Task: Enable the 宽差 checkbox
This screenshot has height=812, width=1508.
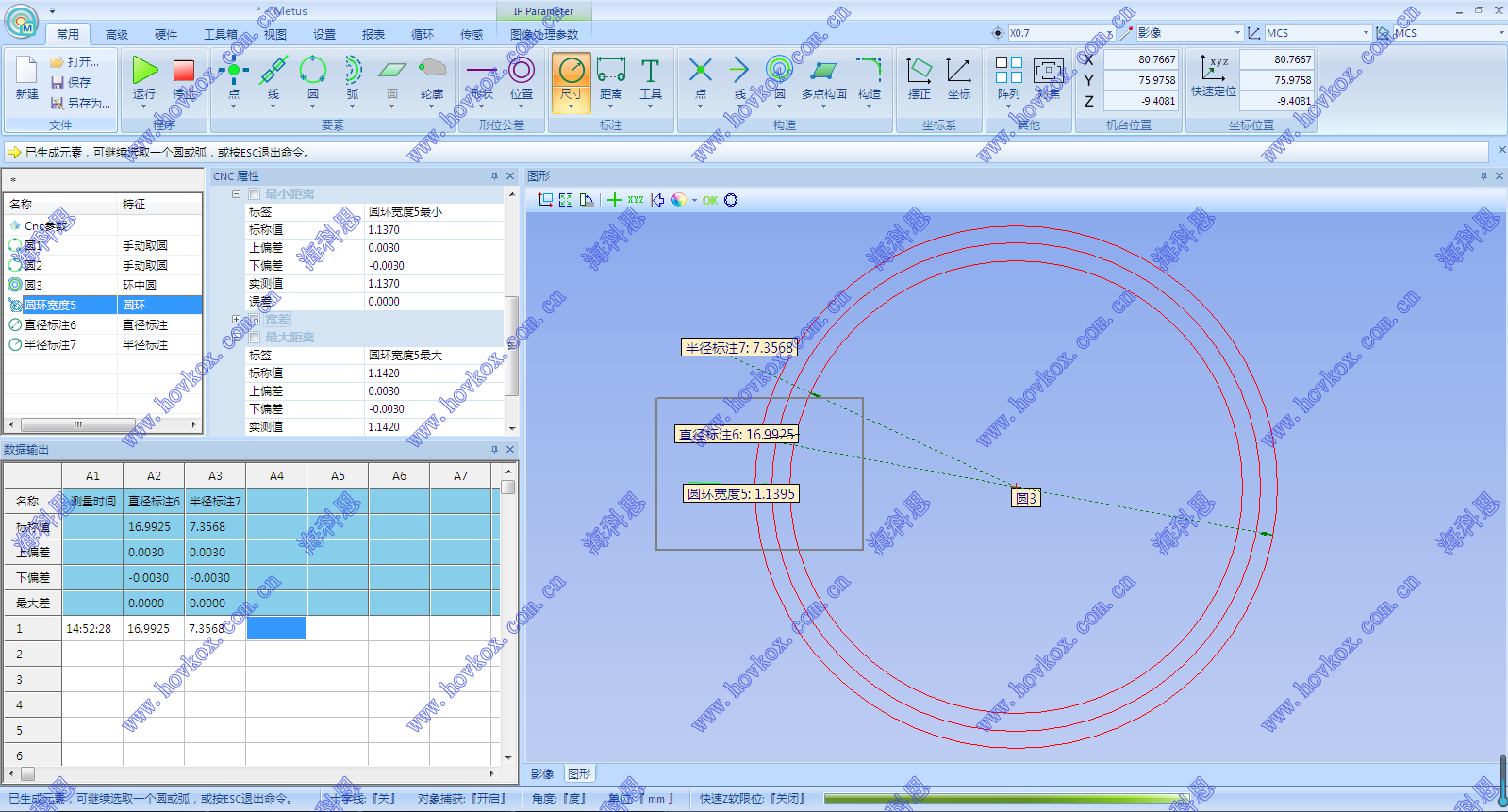Action: [255, 320]
